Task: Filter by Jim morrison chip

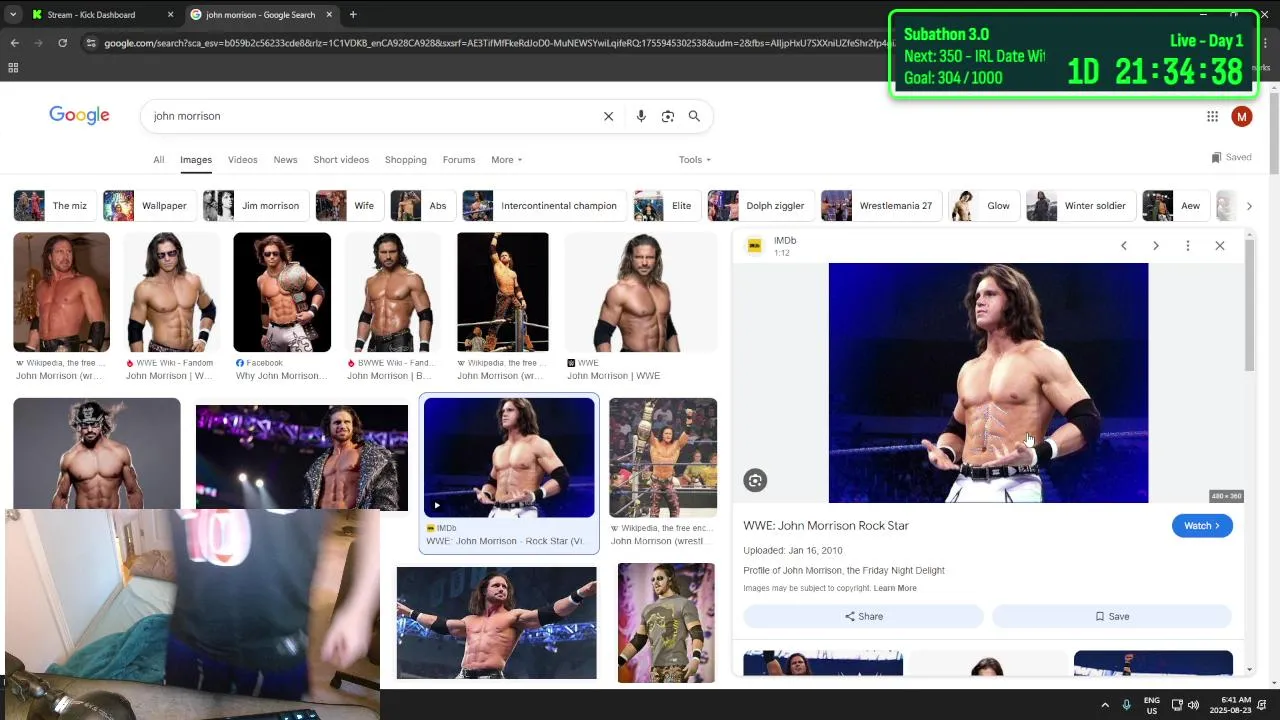Action: tap(255, 206)
